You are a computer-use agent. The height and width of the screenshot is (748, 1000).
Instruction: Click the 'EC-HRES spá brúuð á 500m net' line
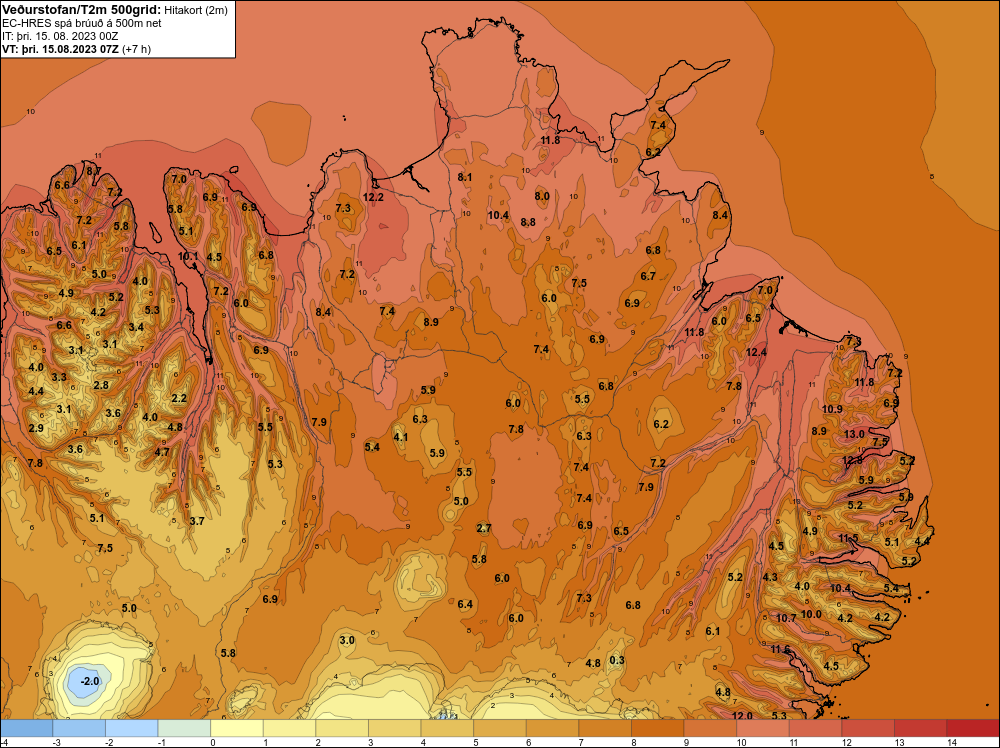82,23
